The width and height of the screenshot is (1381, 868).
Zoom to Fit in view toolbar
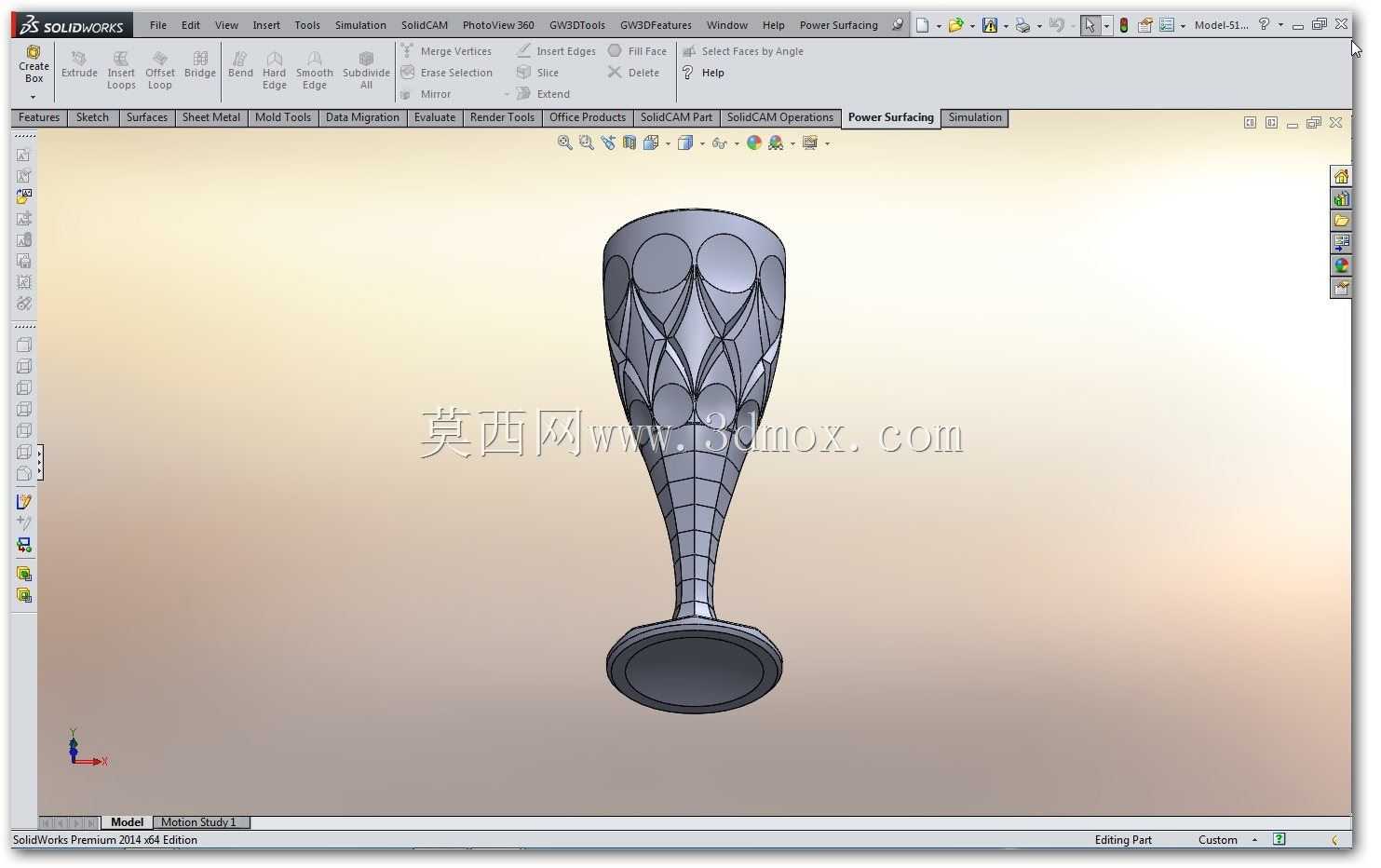pyautogui.click(x=564, y=142)
